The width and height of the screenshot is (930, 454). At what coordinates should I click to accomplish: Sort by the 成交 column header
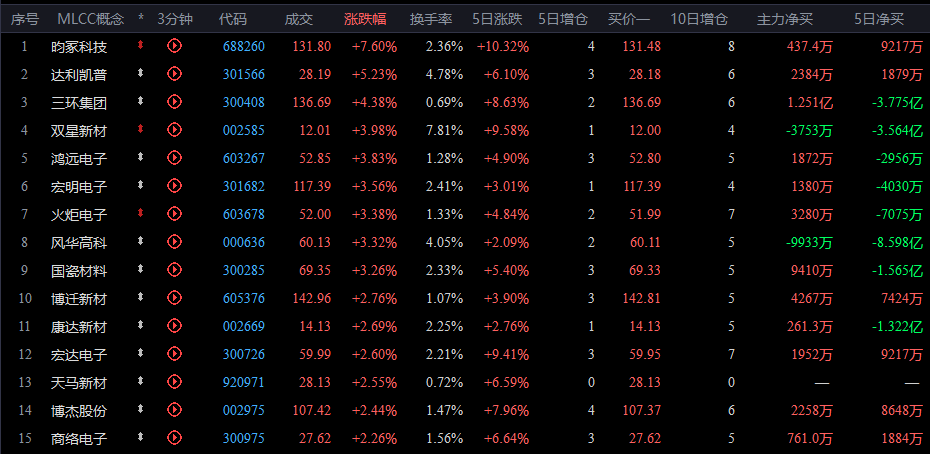(x=298, y=19)
